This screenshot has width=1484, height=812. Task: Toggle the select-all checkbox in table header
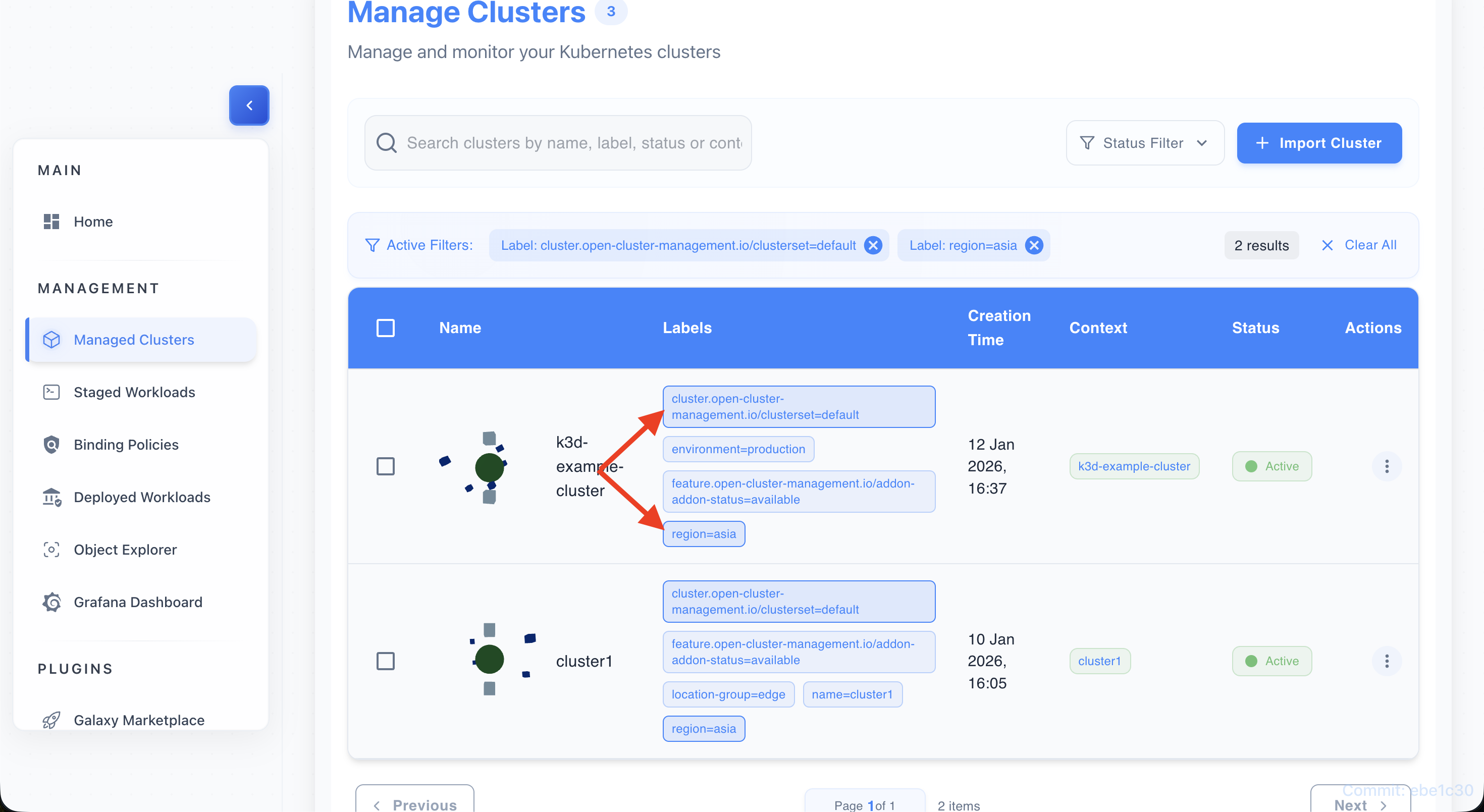(386, 328)
